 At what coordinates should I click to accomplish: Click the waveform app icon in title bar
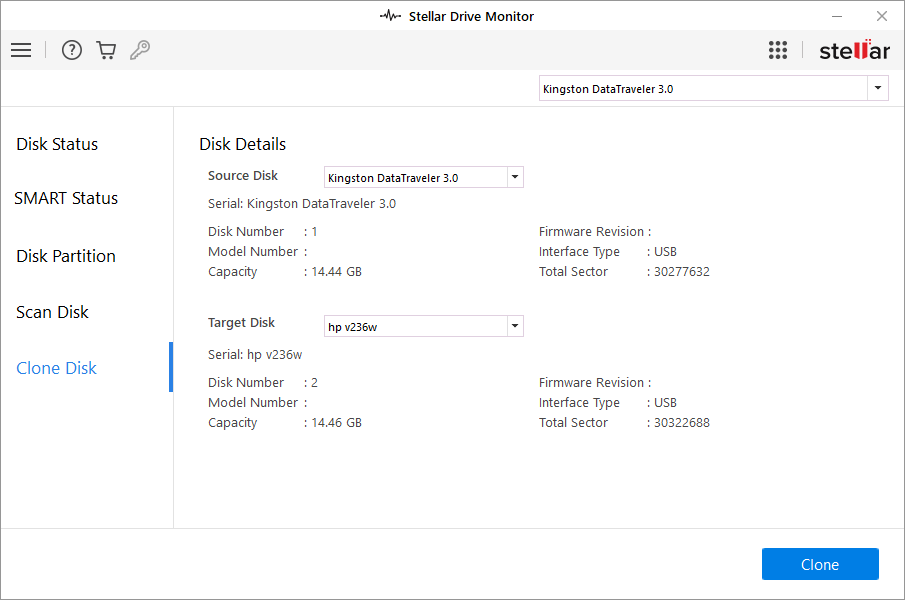pos(390,16)
